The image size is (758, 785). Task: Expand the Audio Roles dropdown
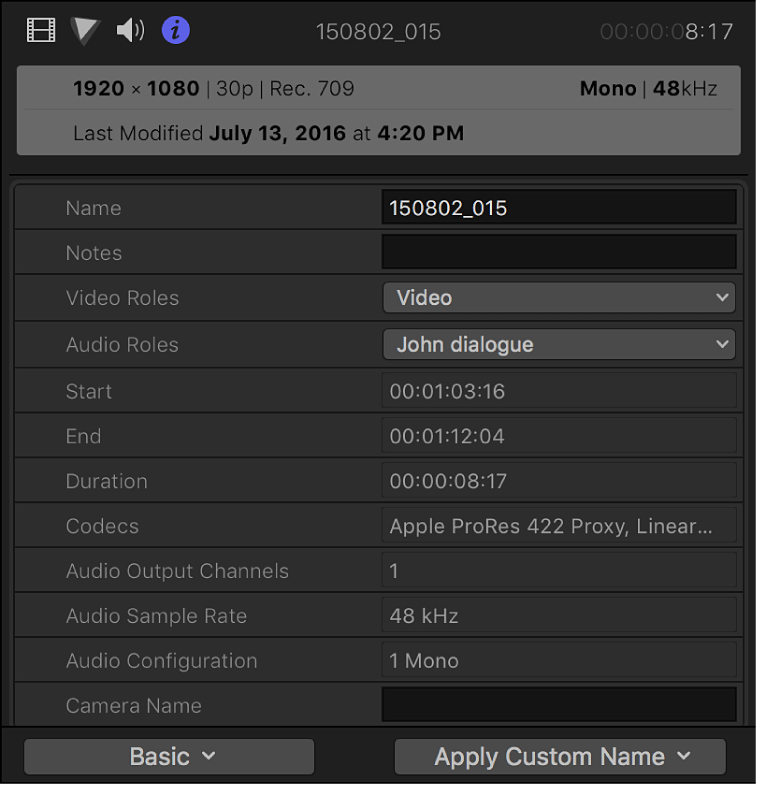point(559,345)
